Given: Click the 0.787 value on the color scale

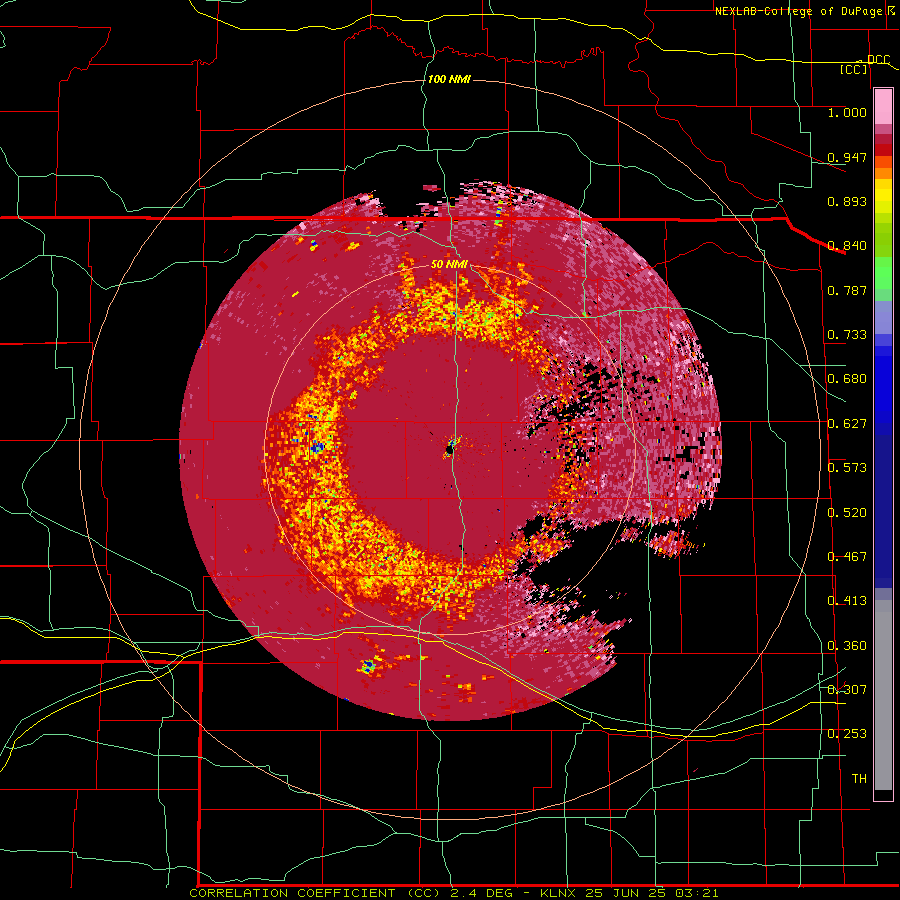Looking at the screenshot, I should 847,290.
